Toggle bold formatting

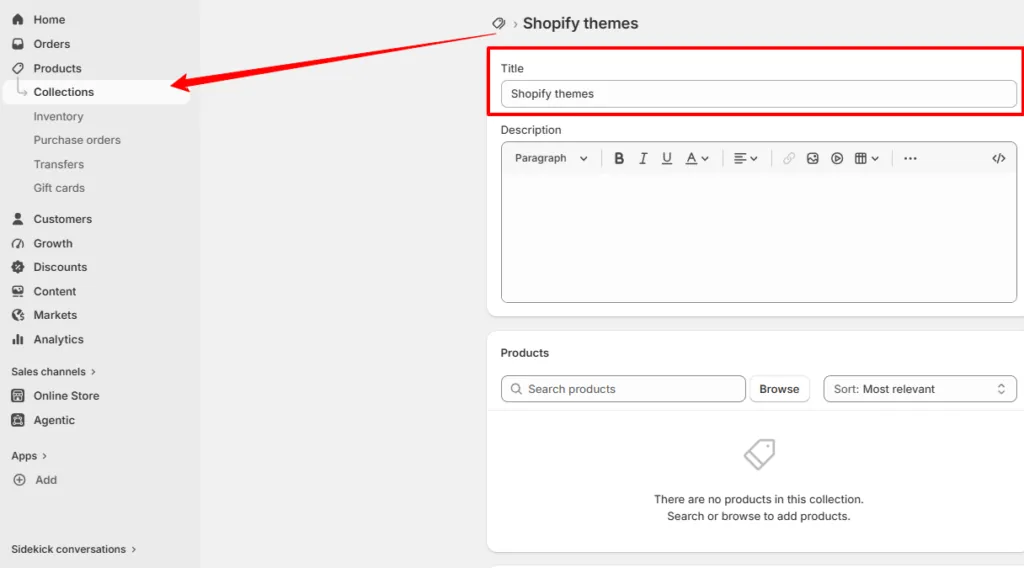(618, 158)
